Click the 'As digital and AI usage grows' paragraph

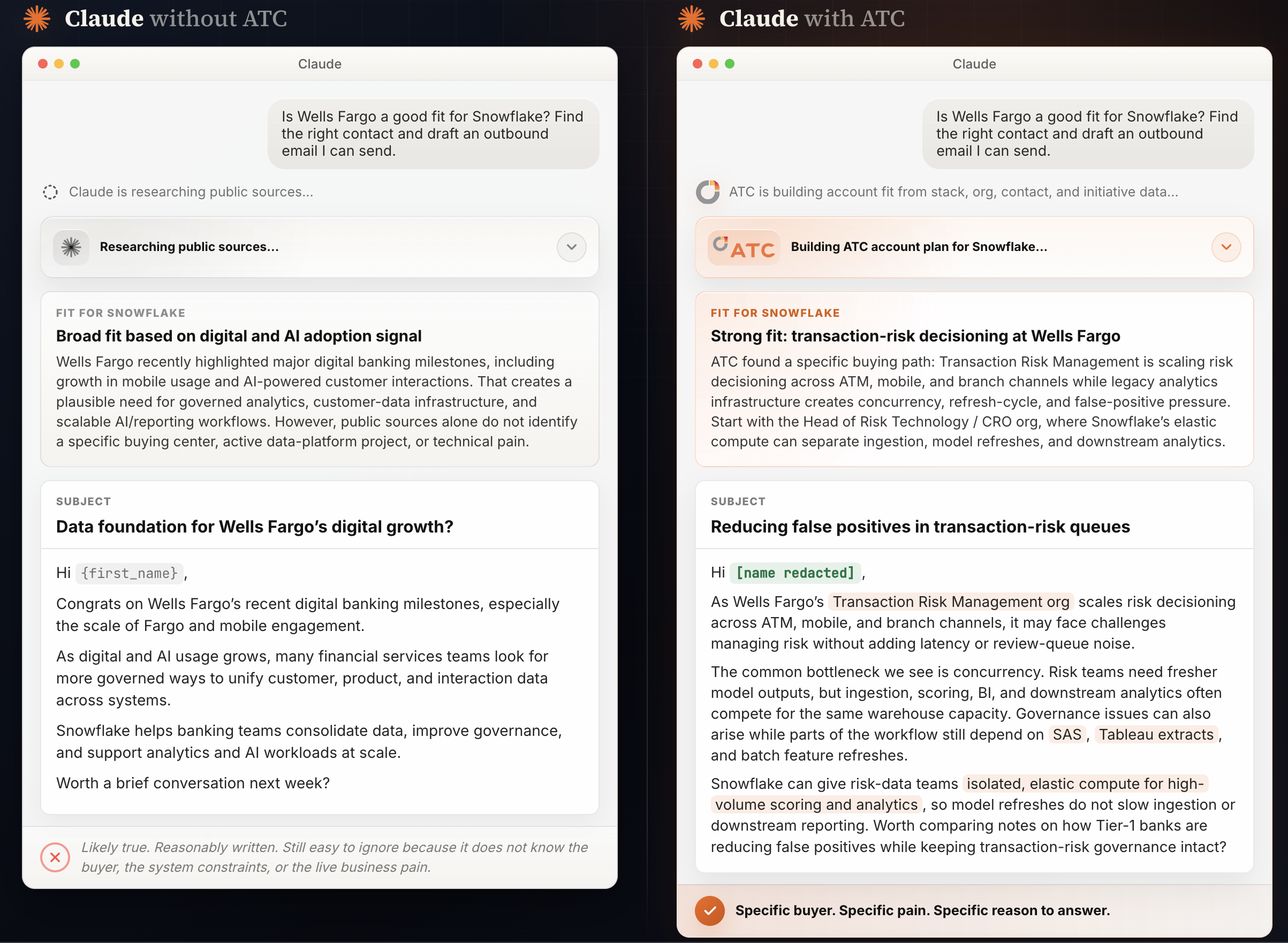pos(302,678)
